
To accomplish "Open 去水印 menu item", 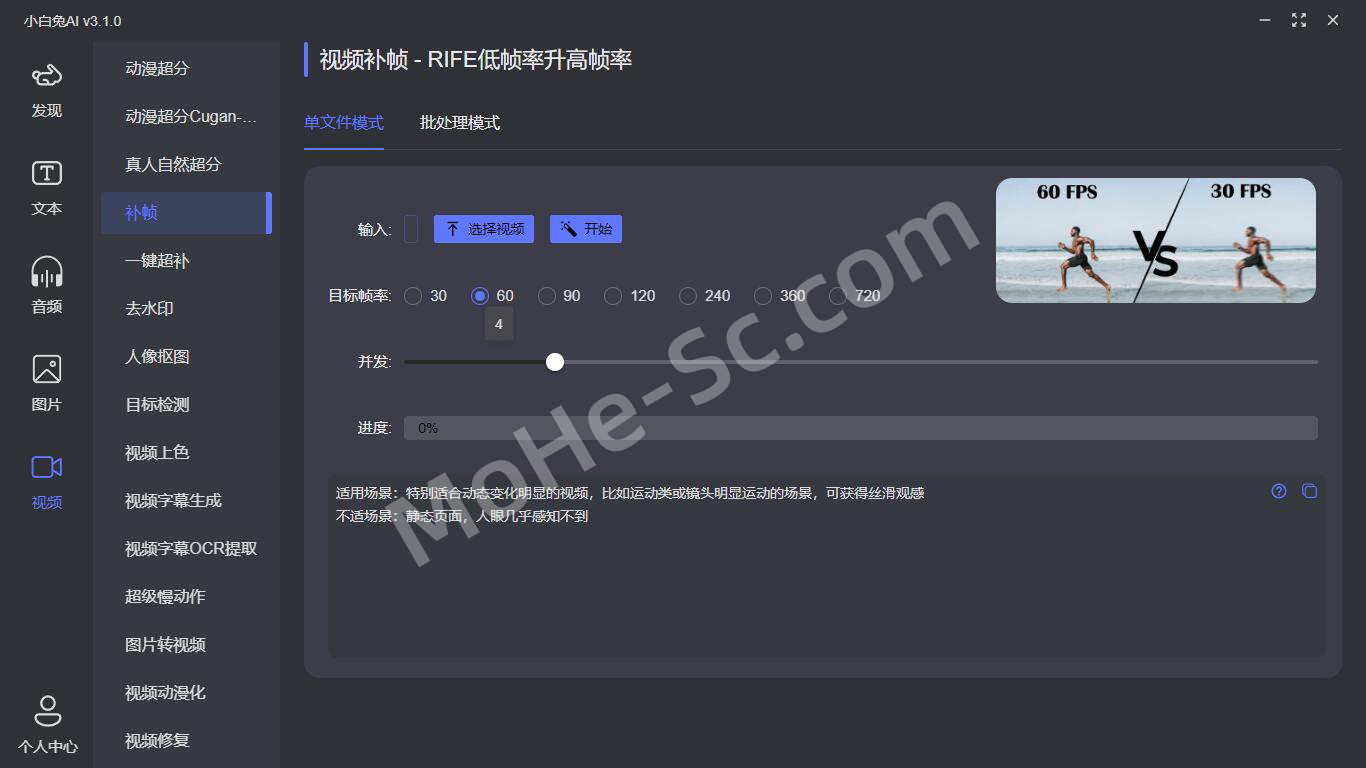I will [186, 309].
